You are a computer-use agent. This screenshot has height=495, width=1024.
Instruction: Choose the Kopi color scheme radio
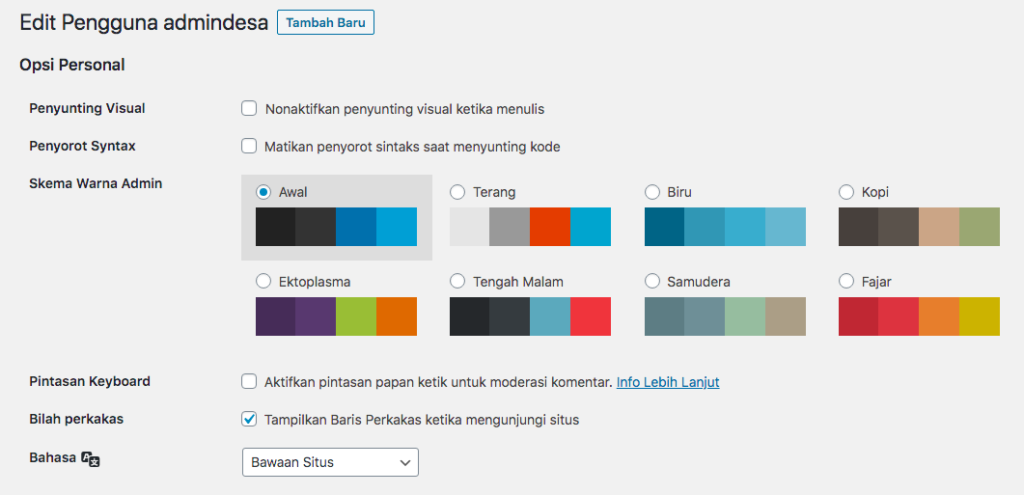click(846, 192)
